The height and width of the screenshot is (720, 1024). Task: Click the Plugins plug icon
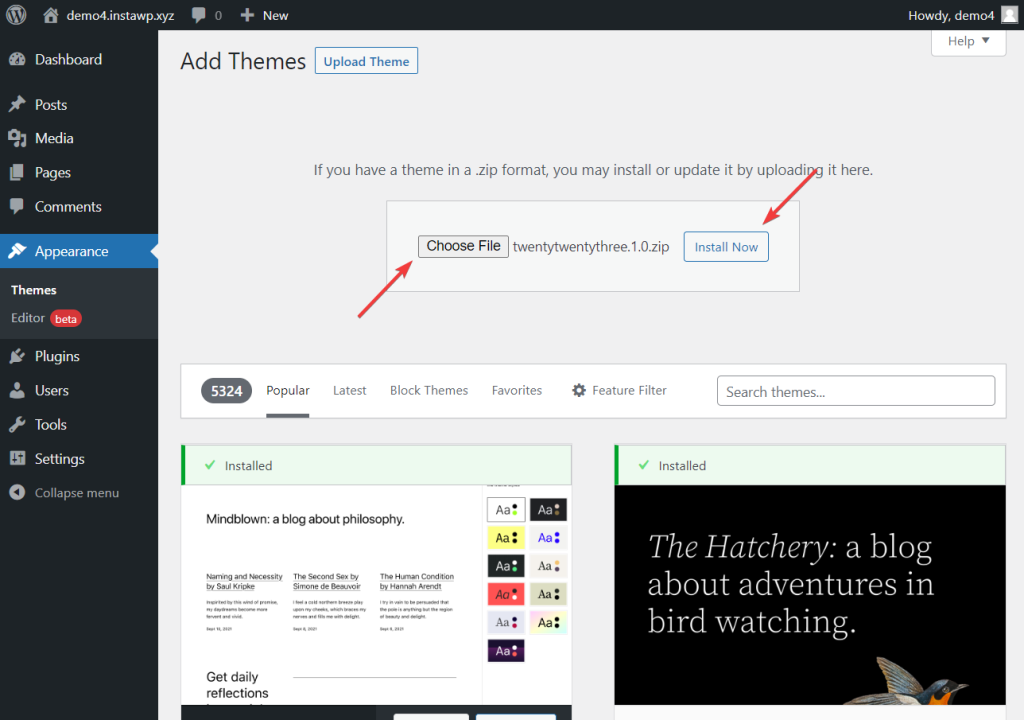pos(18,356)
